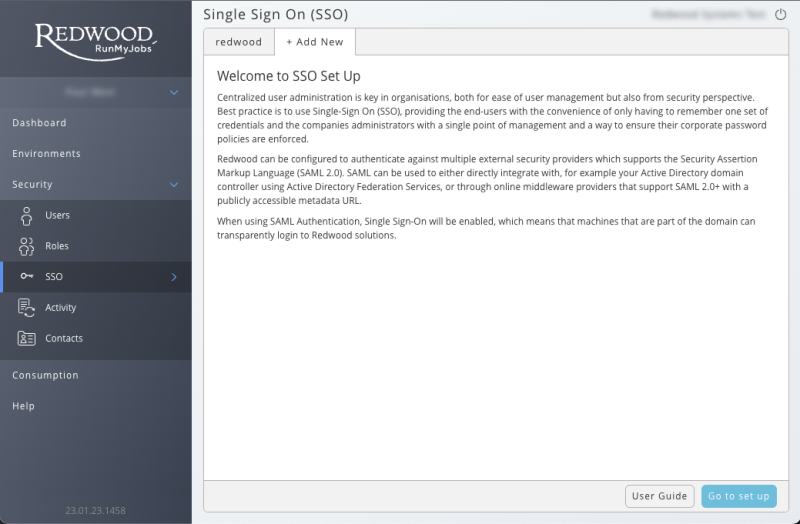Open the Consumption page
Screen dimensions: 800x524
pos(45,376)
